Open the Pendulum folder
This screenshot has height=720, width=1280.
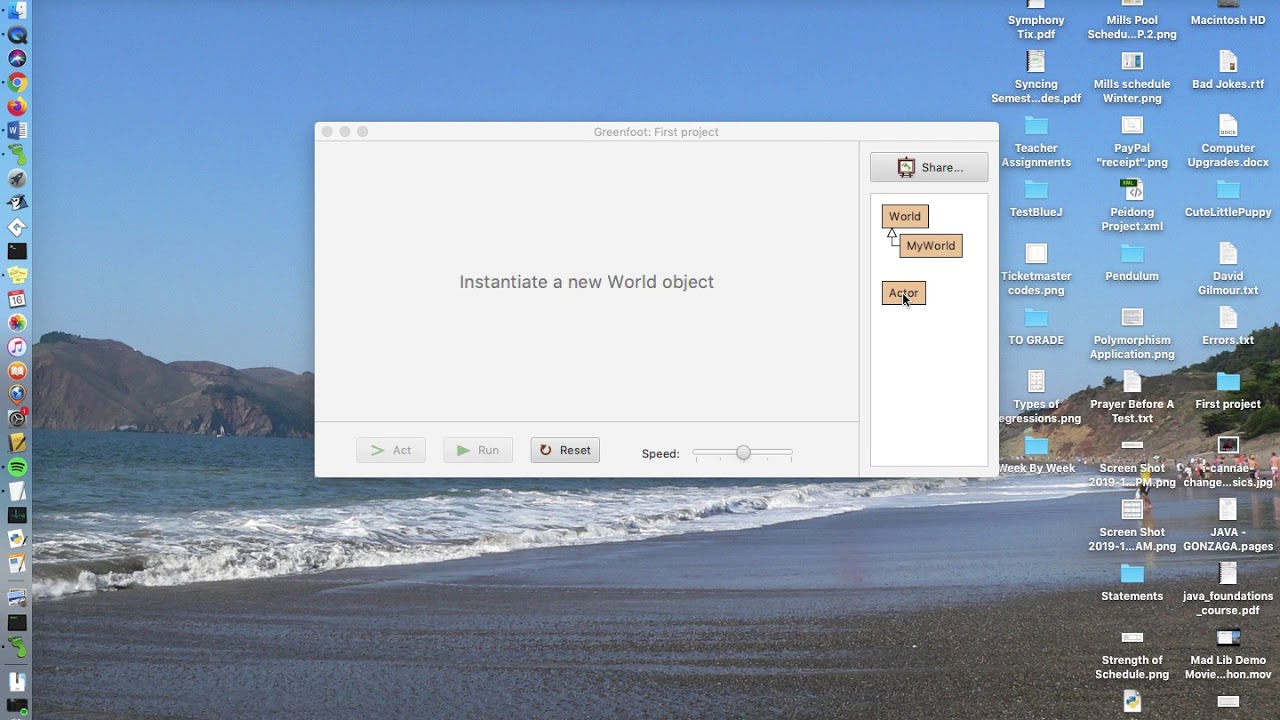(1132, 262)
